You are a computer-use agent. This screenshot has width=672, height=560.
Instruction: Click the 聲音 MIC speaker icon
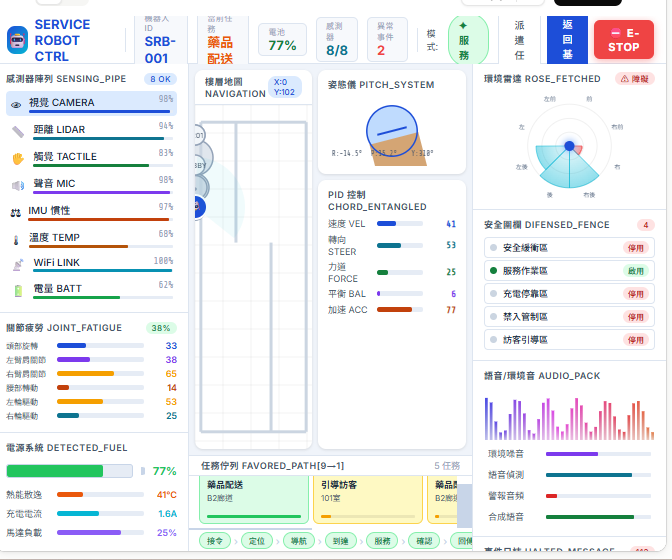click(18, 186)
